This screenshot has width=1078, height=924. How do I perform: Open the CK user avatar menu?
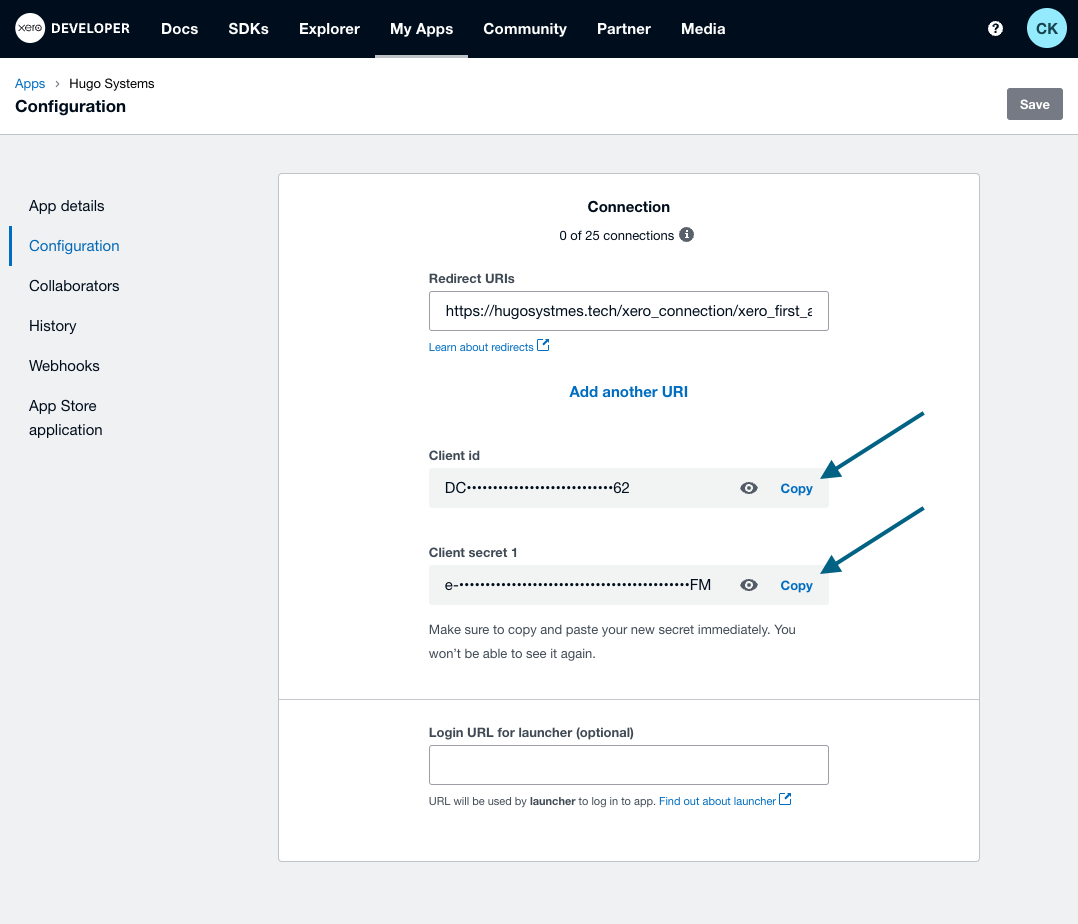(1046, 28)
